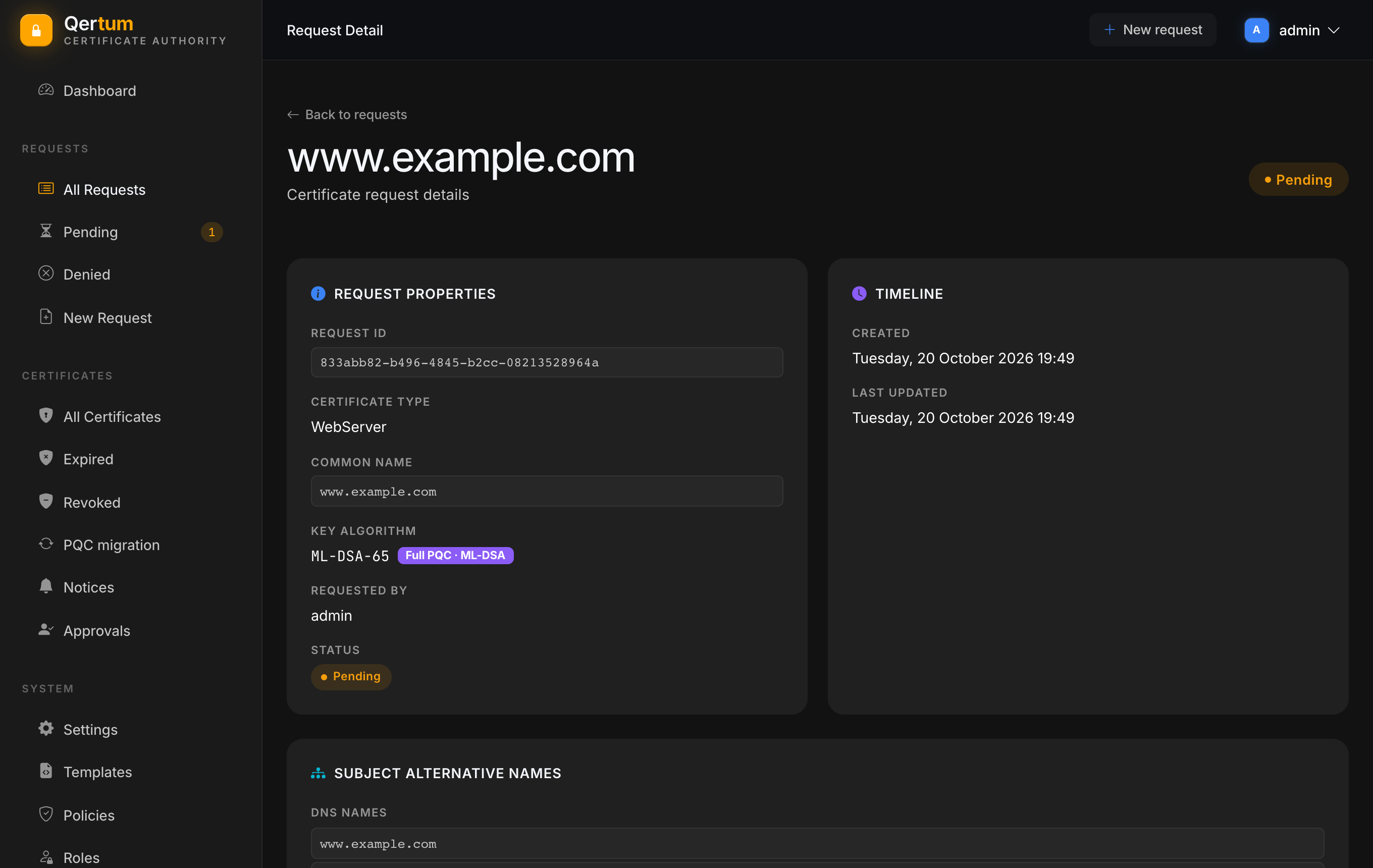The height and width of the screenshot is (868, 1373).
Task: Click the Notices bell icon
Action: click(x=45, y=586)
